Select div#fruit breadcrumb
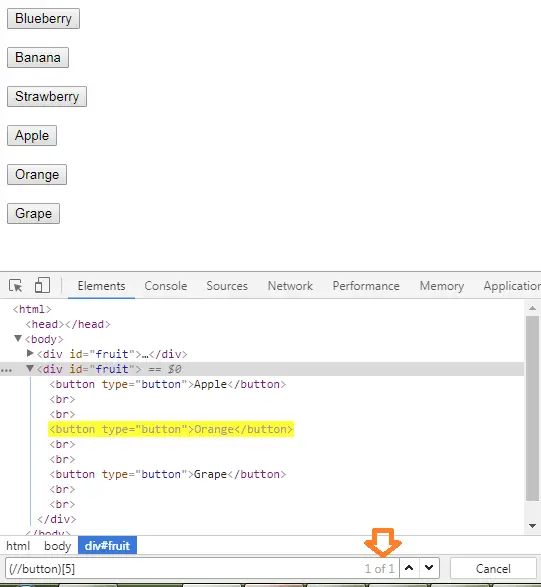541x587 pixels. tap(107, 545)
